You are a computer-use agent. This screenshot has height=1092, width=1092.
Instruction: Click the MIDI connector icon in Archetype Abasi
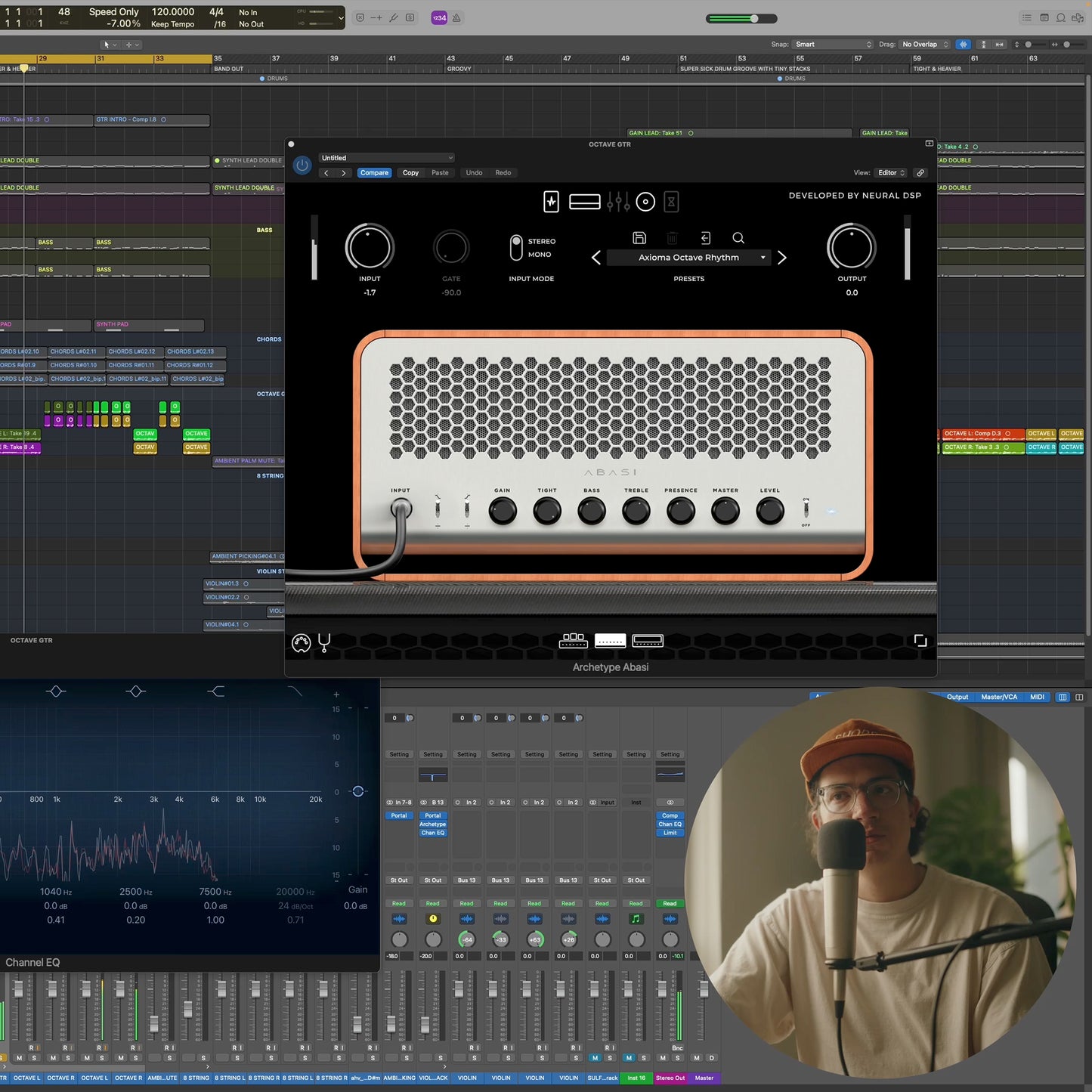pyautogui.click(x=301, y=643)
